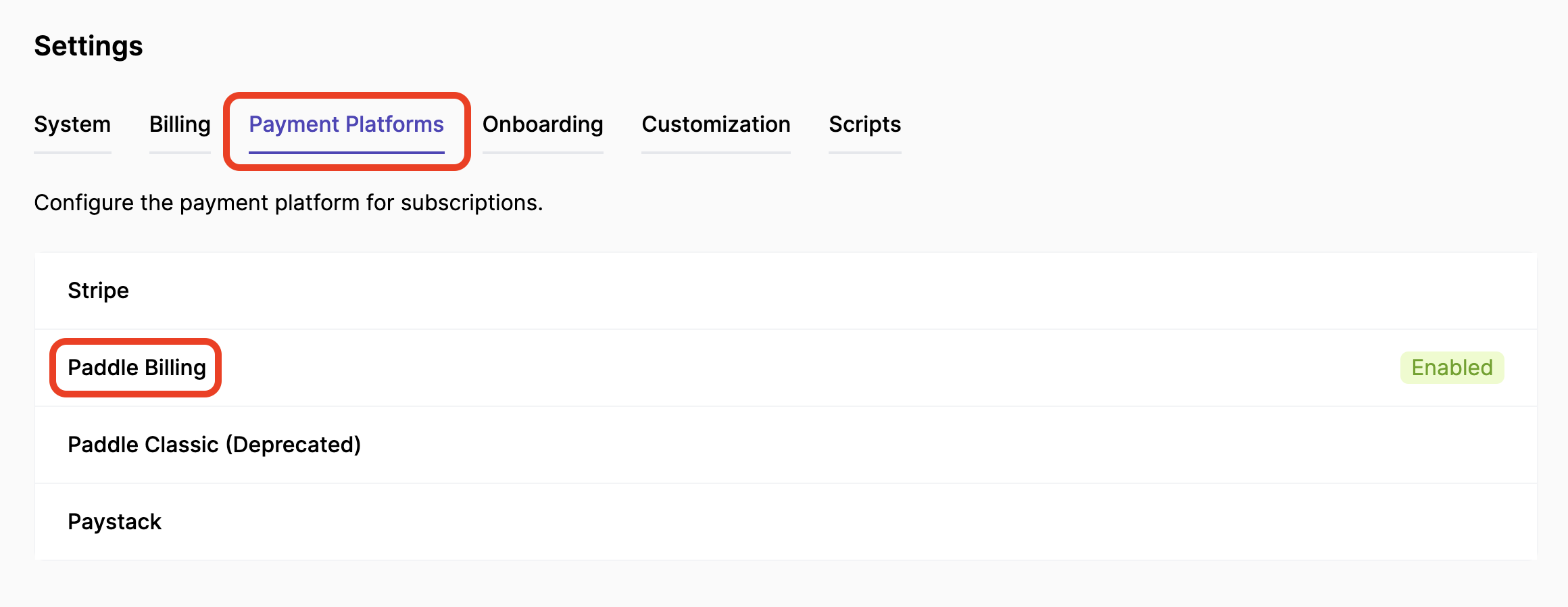This screenshot has width=1568, height=607.
Task: Open Paddle Billing platform settings
Action: (x=786, y=368)
